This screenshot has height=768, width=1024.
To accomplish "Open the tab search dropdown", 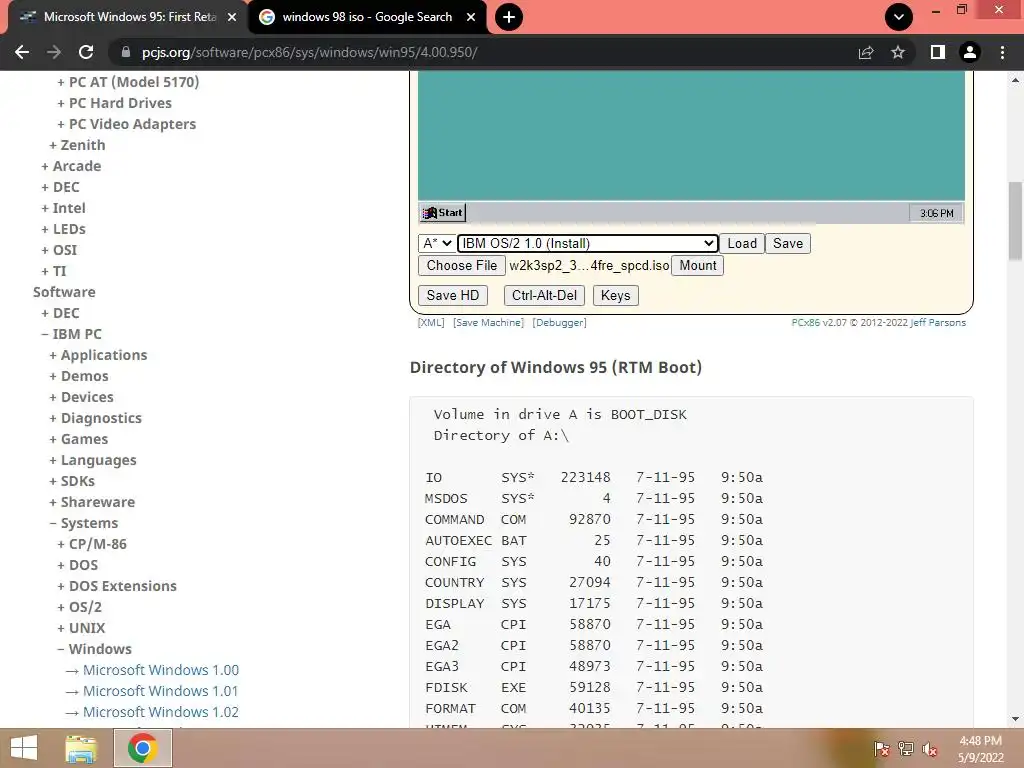I will click(x=899, y=17).
